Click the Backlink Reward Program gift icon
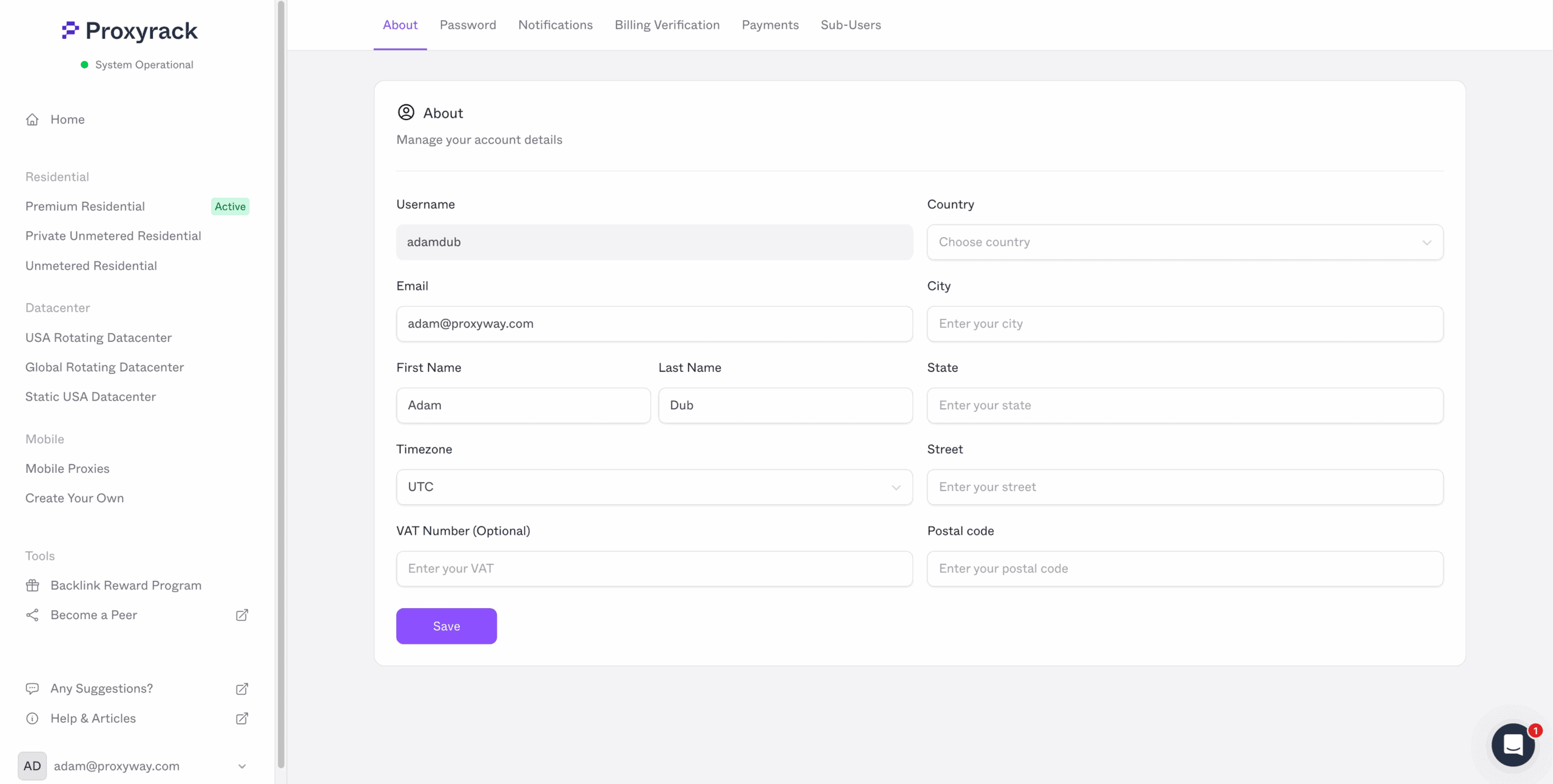1553x784 pixels. 32,585
